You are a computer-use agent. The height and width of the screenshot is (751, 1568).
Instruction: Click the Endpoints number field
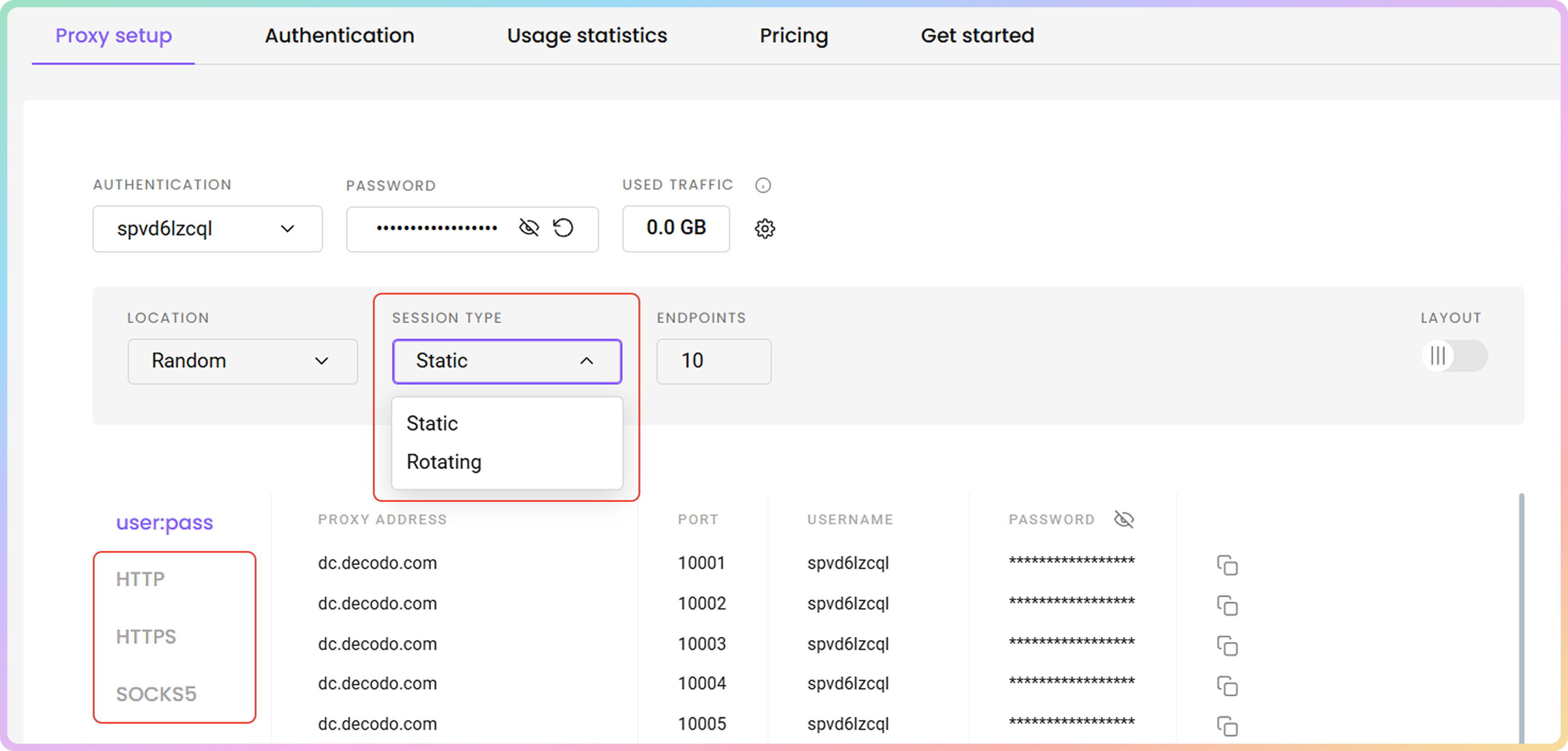pos(714,361)
